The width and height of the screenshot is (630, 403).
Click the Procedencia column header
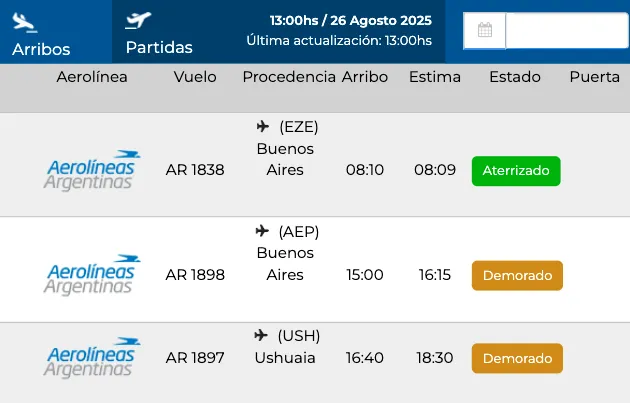pyautogui.click(x=289, y=77)
